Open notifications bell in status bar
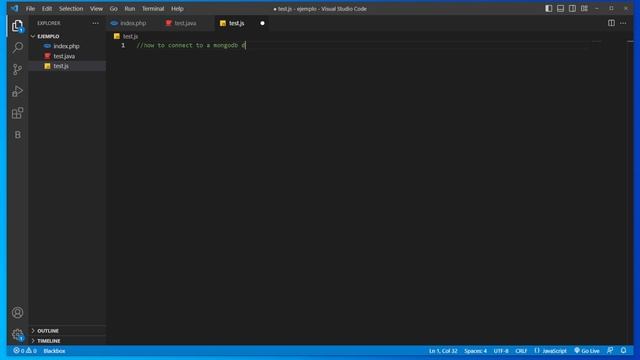The height and width of the screenshot is (360, 640). [x=623, y=351]
